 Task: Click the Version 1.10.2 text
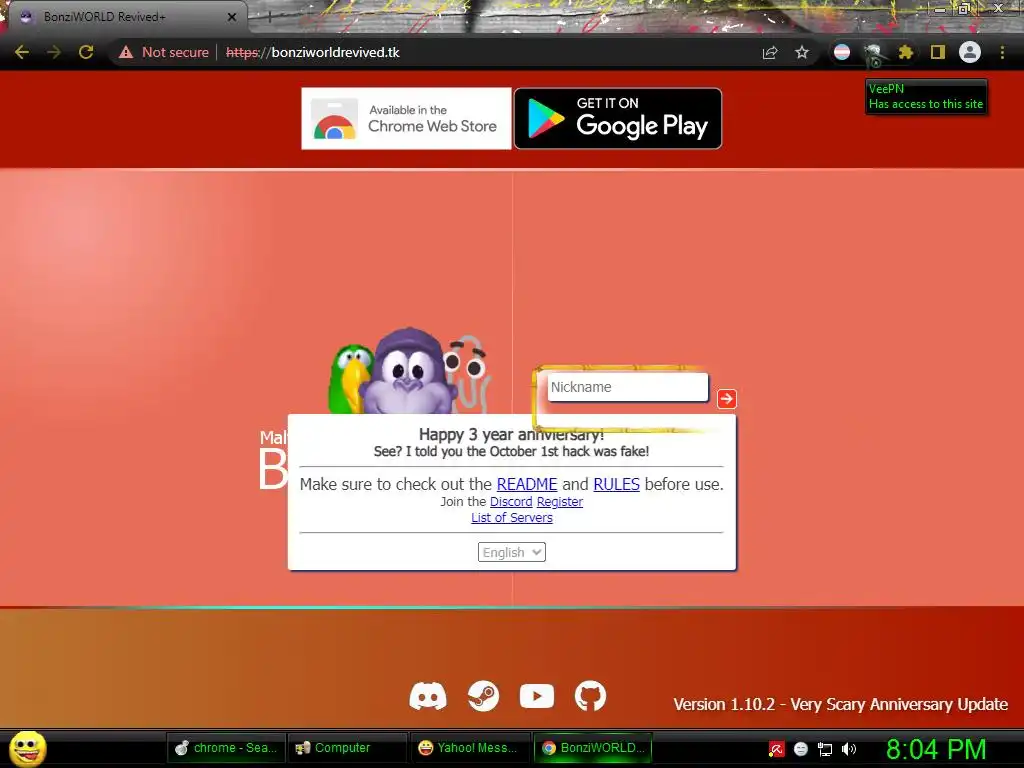[840, 705]
